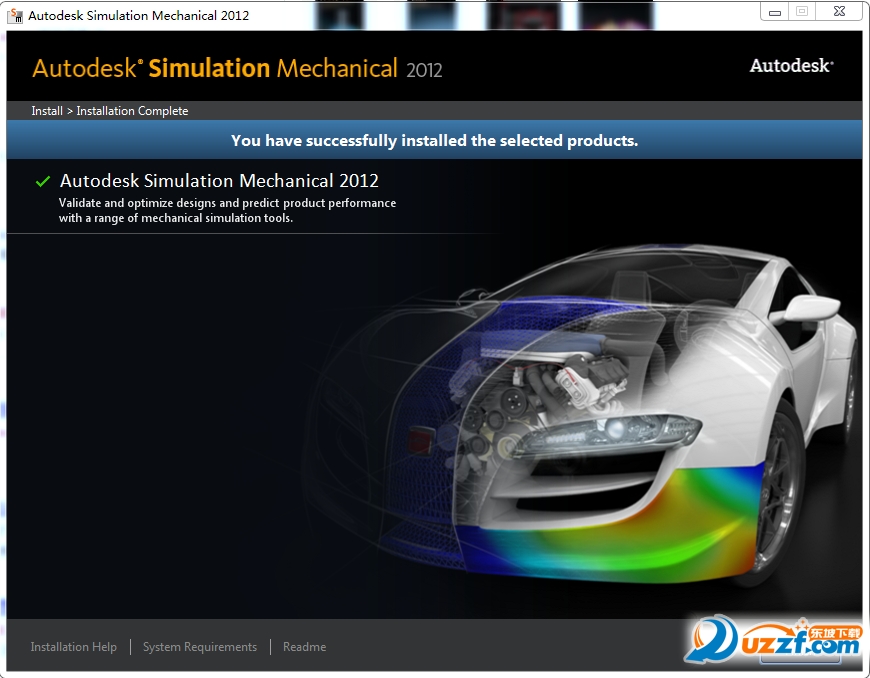Open the Readme link
The width and height of the screenshot is (870, 678).
(305, 647)
